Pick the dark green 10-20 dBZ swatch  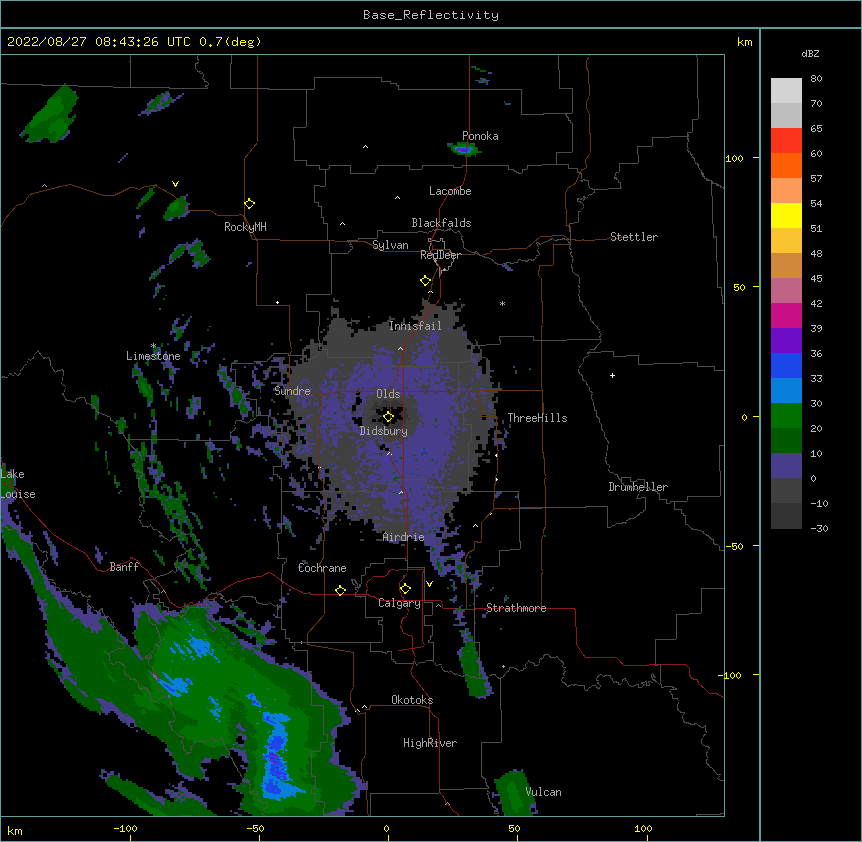click(x=786, y=440)
